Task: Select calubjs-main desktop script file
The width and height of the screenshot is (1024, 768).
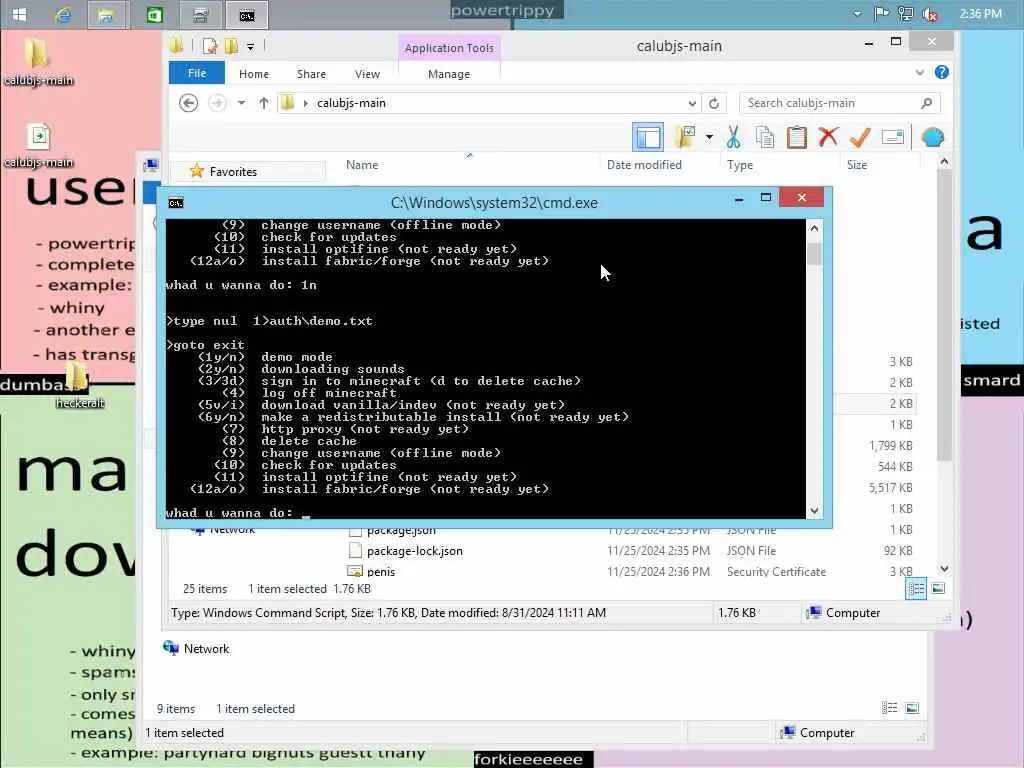Action: [x=39, y=145]
